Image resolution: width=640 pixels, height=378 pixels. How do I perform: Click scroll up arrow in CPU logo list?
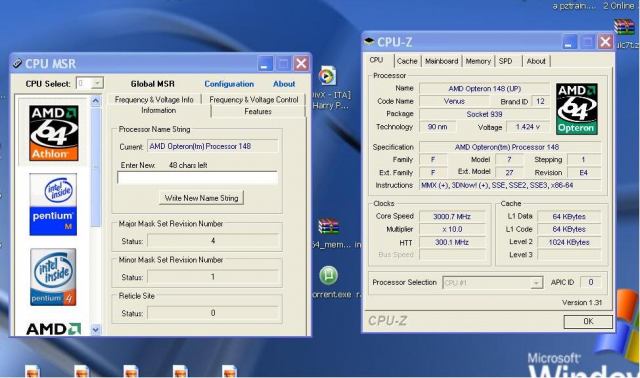tap(96, 100)
